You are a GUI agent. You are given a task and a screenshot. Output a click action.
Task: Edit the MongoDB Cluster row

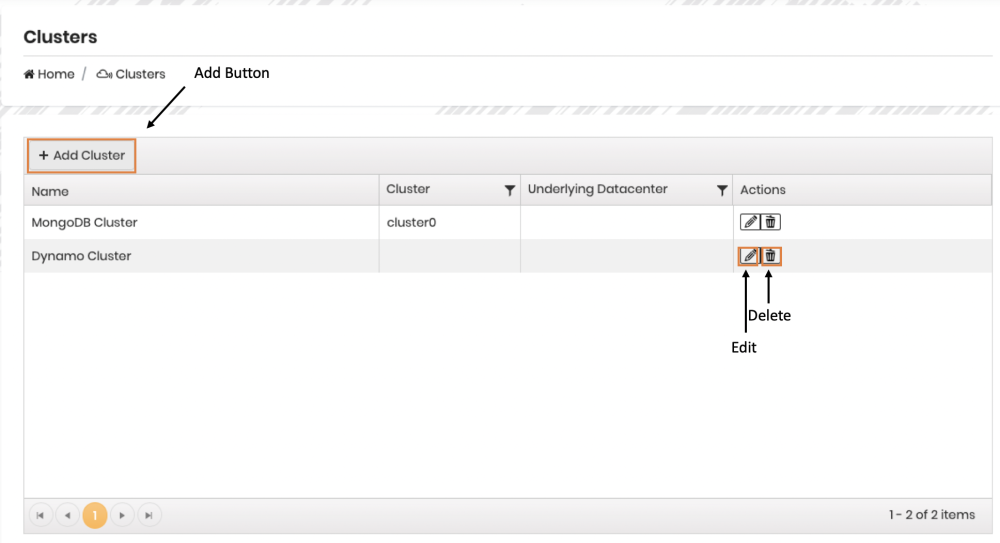(749, 222)
